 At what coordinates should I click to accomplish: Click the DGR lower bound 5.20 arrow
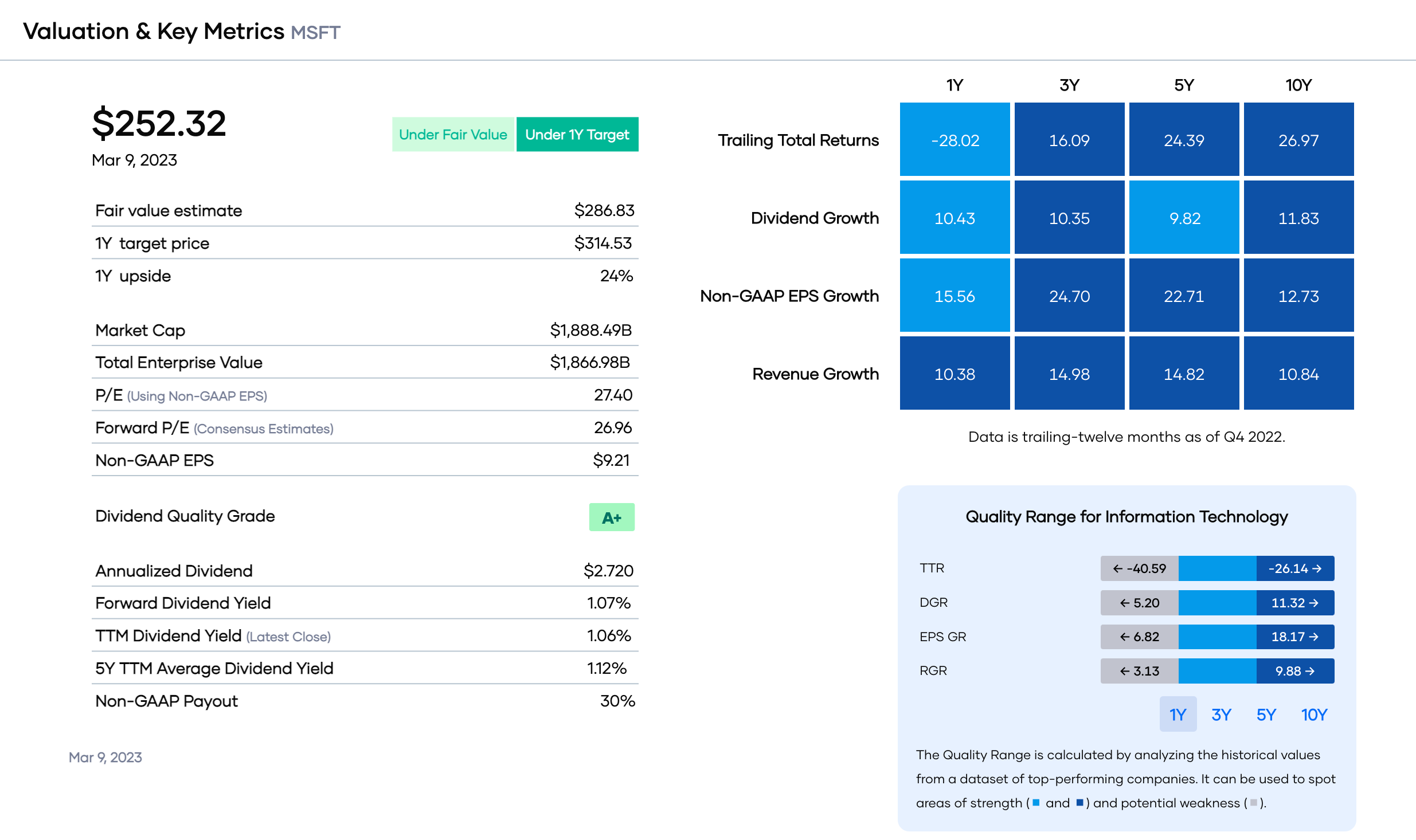1139,603
